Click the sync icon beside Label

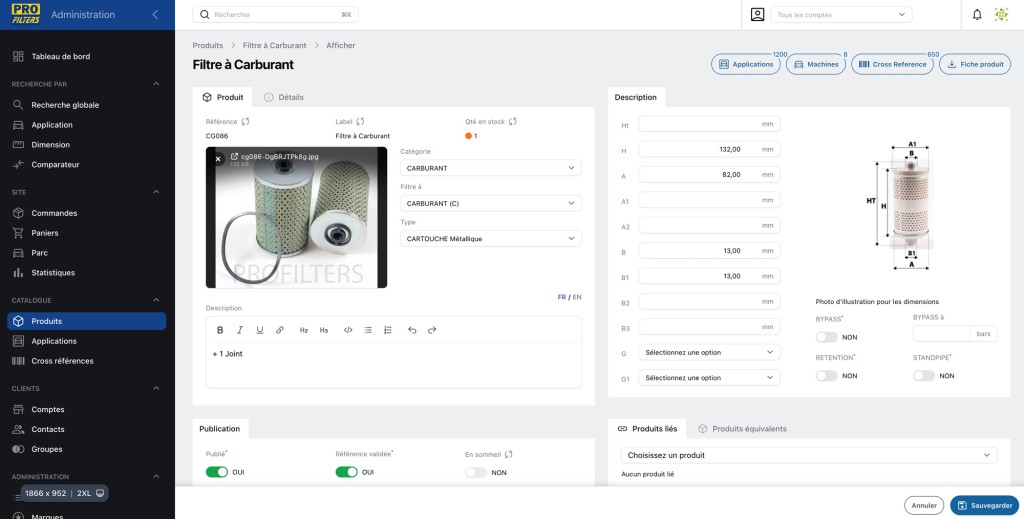[x=360, y=121]
